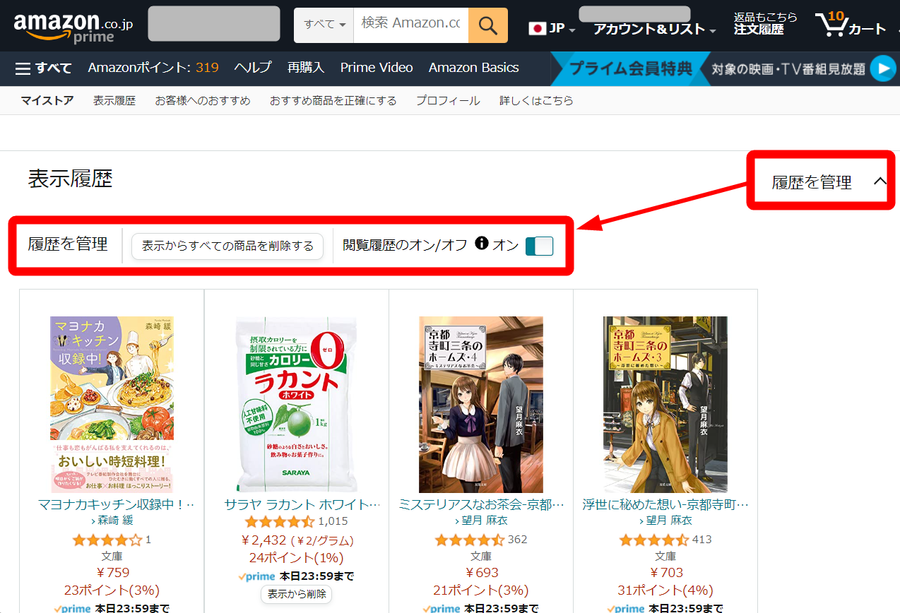Go to Prime Video
Viewport: 900px width, 613px height.
pos(377,68)
